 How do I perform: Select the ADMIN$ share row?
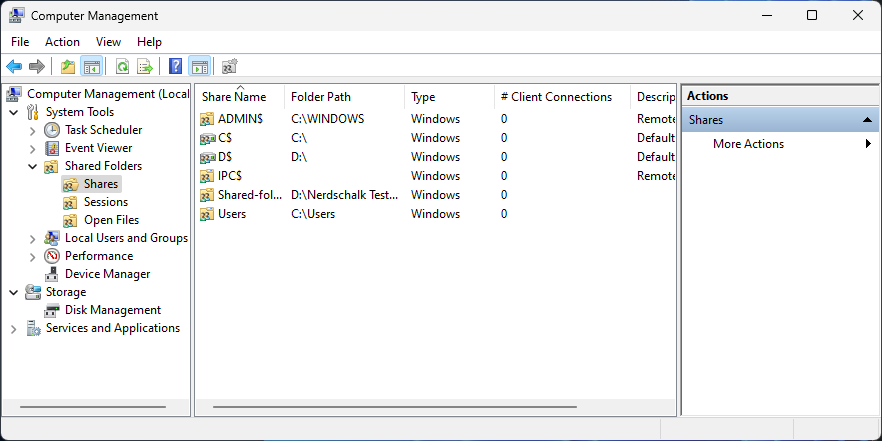(240, 119)
